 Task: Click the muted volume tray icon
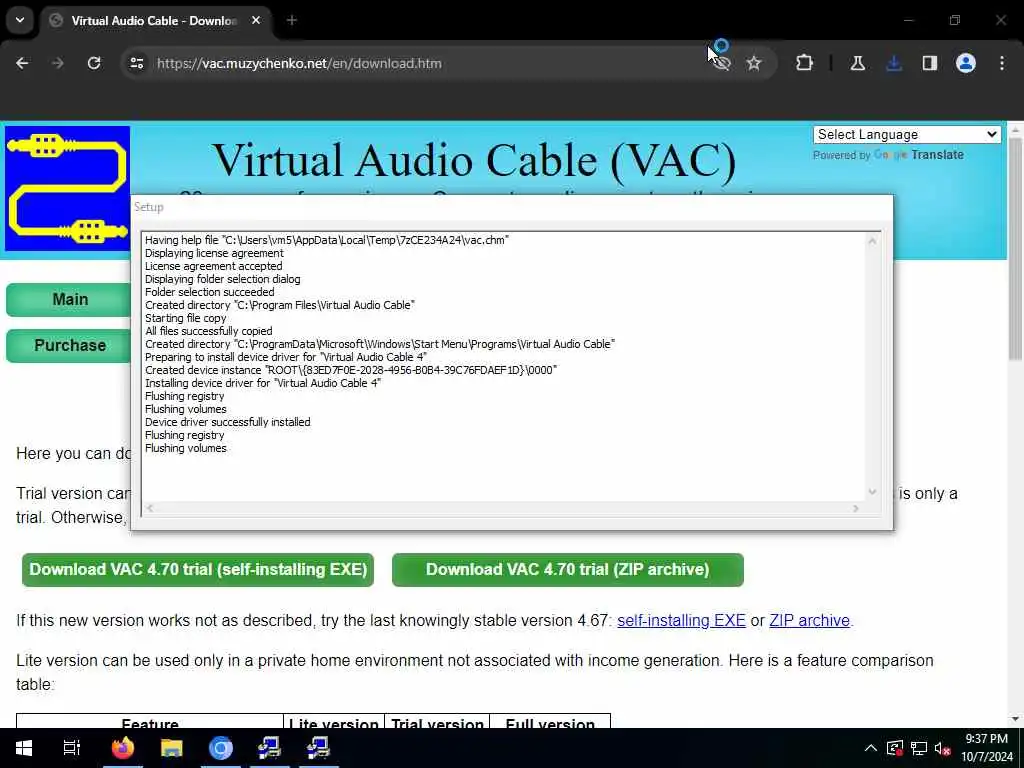942,748
